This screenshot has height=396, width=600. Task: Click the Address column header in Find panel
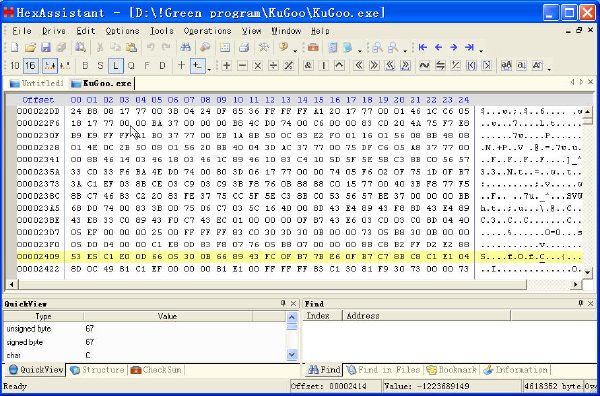pyautogui.click(x=426, y=316)
